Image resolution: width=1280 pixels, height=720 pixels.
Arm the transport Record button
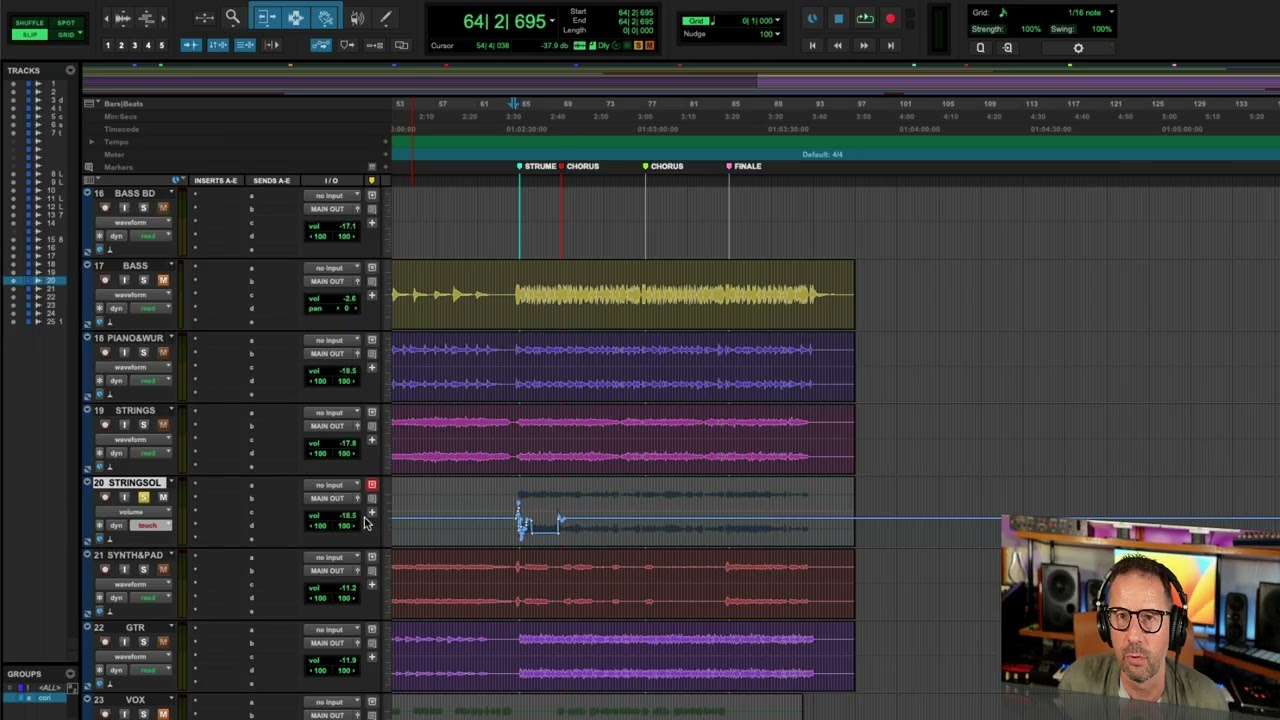(x=890, y=18)
